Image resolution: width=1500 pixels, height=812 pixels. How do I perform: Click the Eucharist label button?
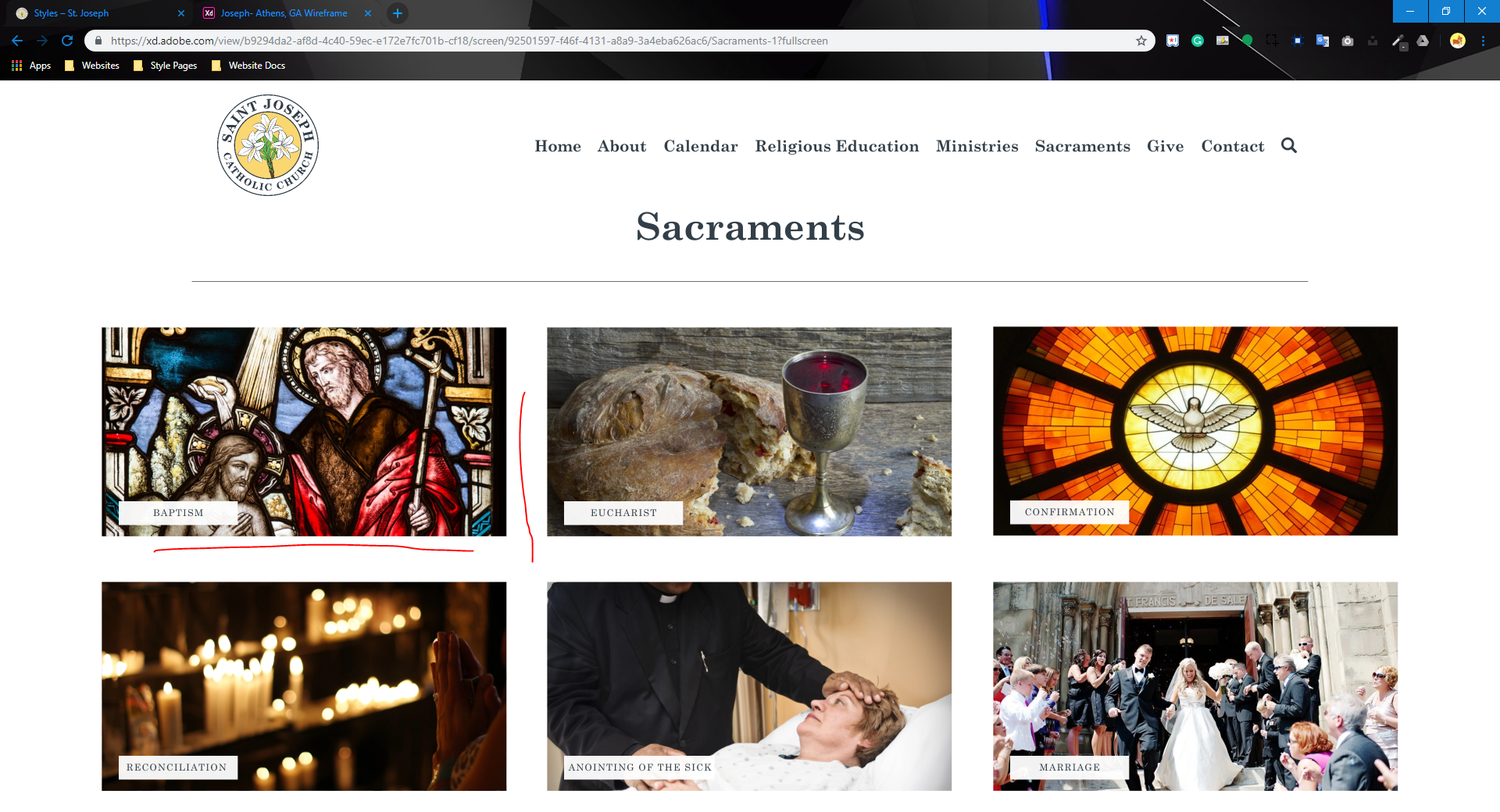click(623, 513)
